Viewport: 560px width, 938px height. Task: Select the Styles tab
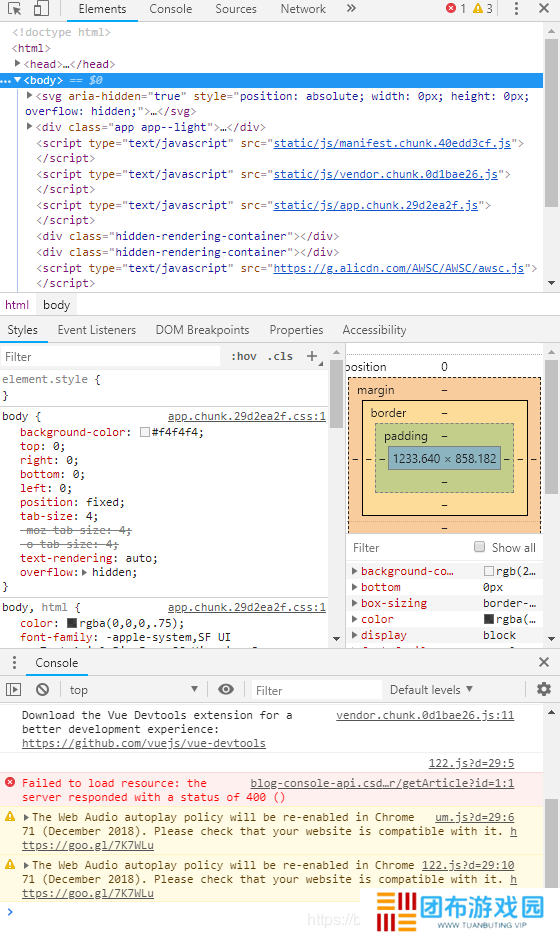coord(22,330)
